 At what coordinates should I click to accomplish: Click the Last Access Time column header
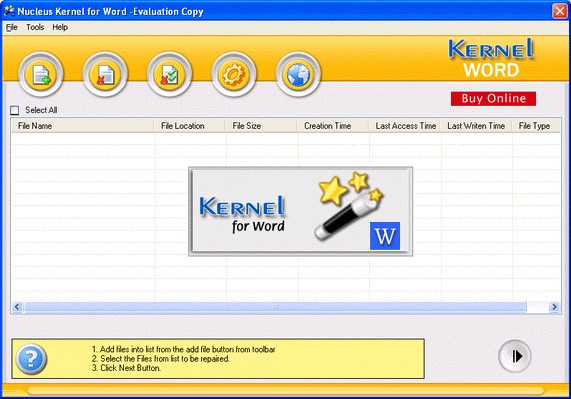(404, 126)
